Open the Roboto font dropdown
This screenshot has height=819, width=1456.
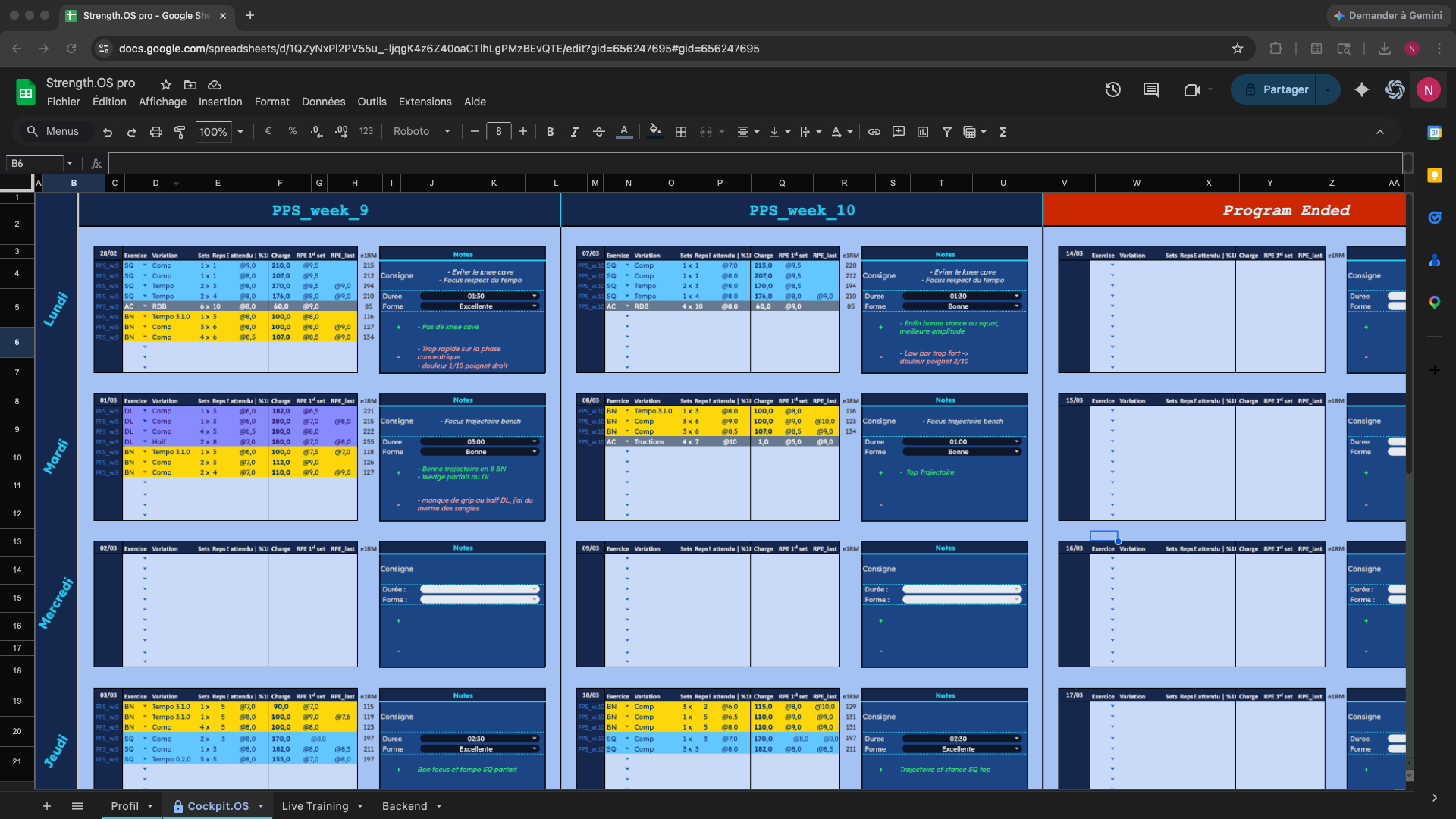point(422,131)
